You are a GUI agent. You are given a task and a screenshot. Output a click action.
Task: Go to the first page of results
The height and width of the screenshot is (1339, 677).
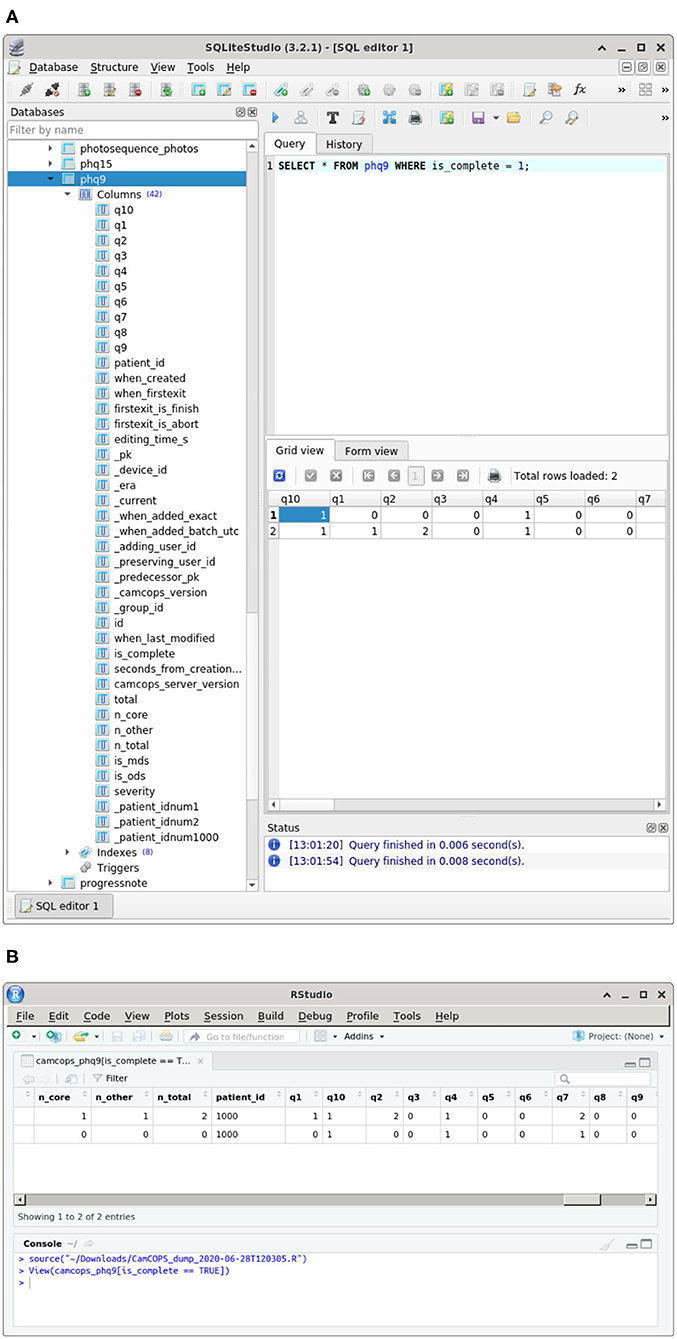click(368, 476)
